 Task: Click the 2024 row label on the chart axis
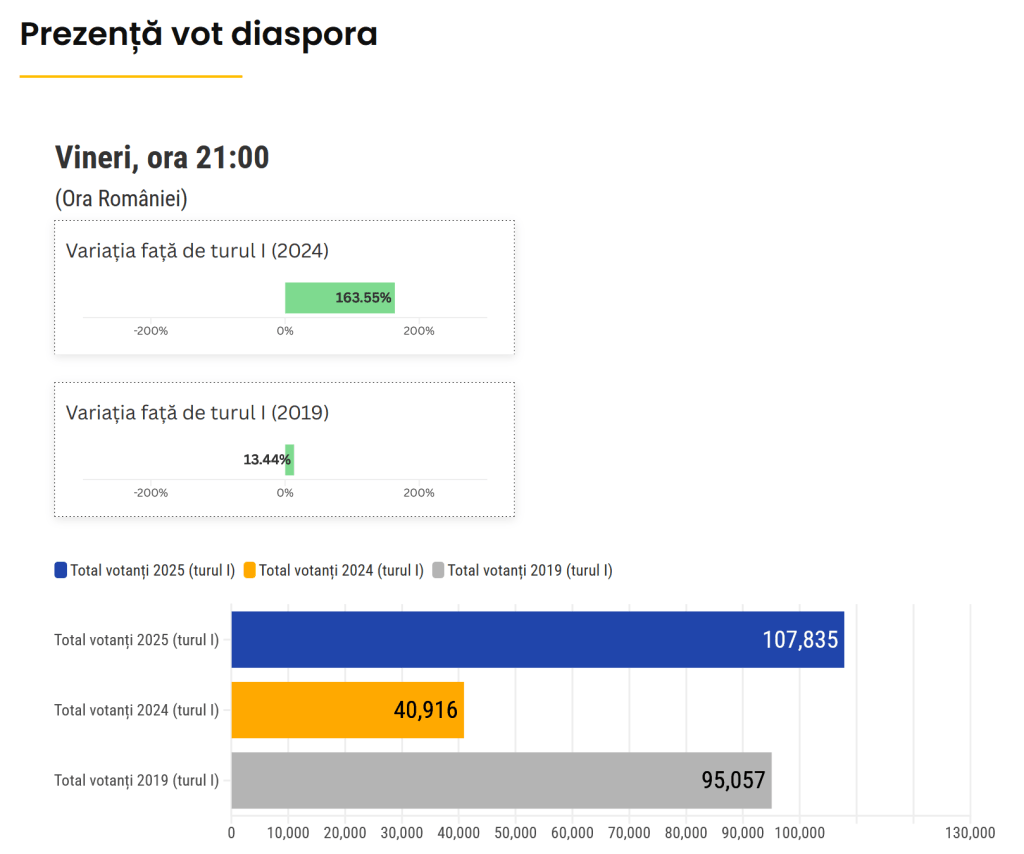136,710
